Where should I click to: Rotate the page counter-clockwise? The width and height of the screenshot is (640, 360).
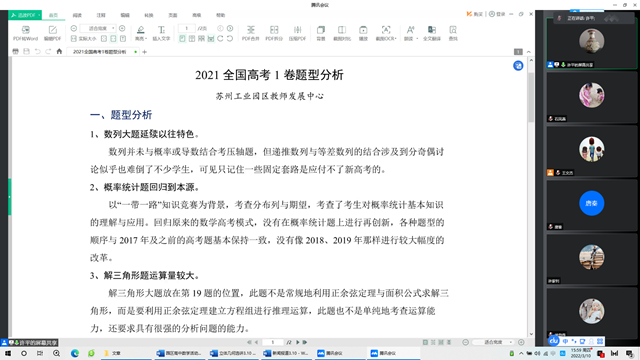230,38
